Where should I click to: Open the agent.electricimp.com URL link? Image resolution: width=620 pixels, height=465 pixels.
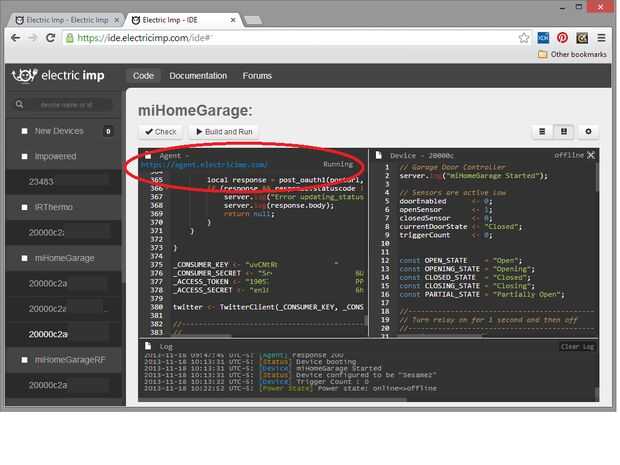coord(204,164)
